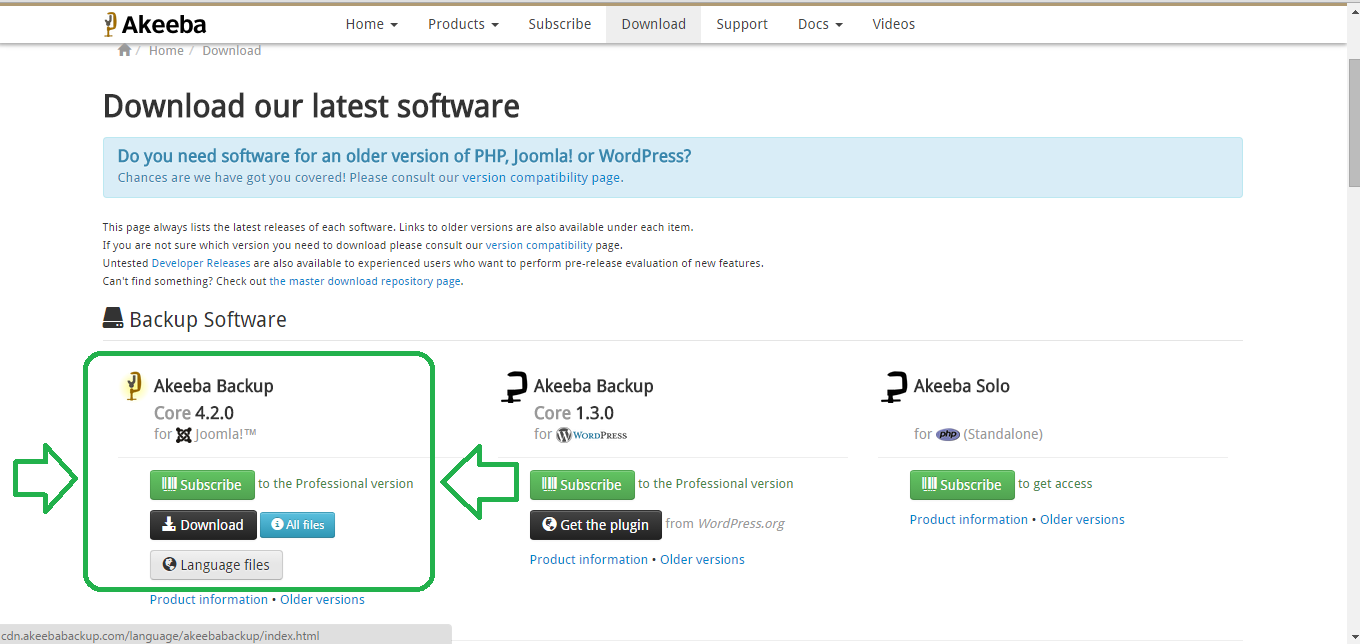This screenshot has height=644, width=1360.
Task: Click the hard drive icon beside Backup Software
Action: coord(113,319)
